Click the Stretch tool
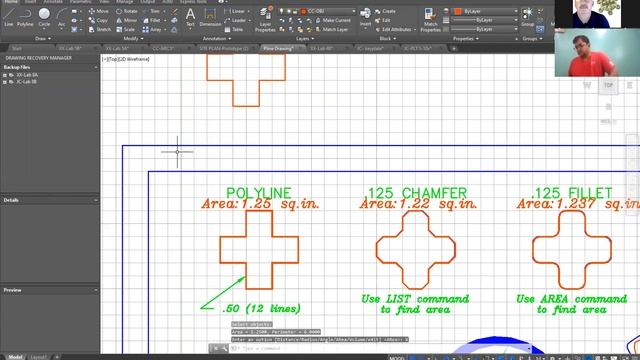Viewport: 640px width, 360px height. click(x=100, y=29)
